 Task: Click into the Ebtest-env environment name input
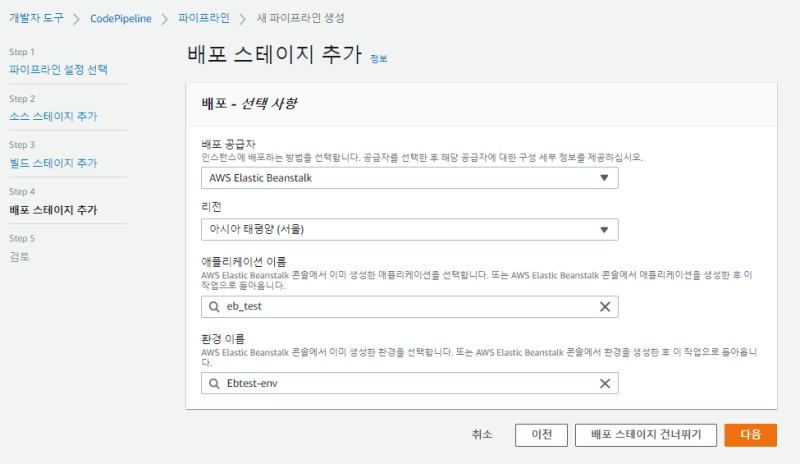pyautogui.click(x=400, y=384)
